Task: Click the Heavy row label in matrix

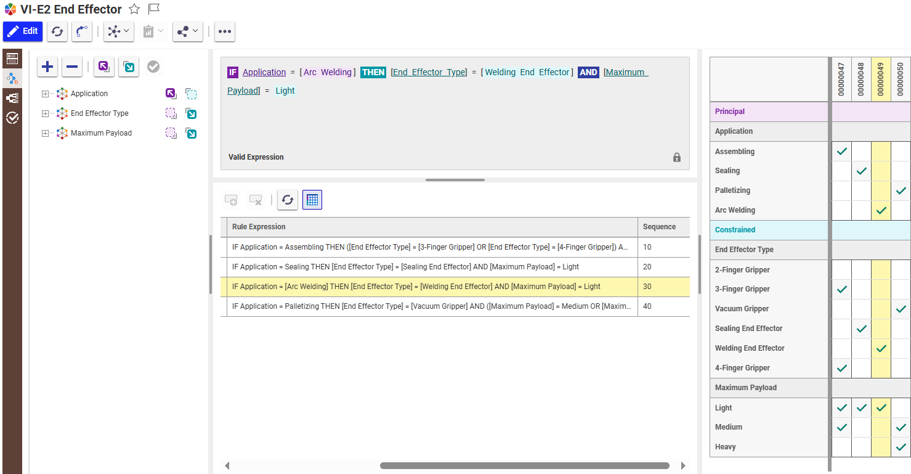Action: 725,447
